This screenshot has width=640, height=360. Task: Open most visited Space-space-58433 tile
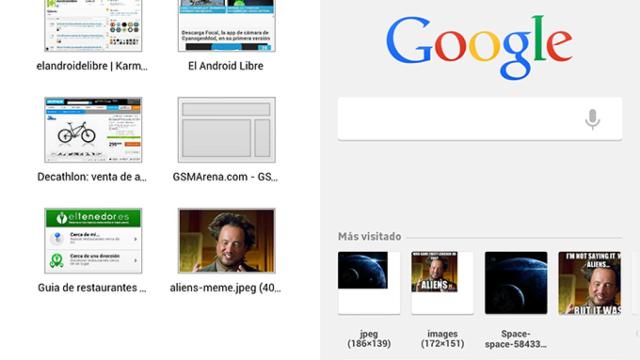point(516,283)
